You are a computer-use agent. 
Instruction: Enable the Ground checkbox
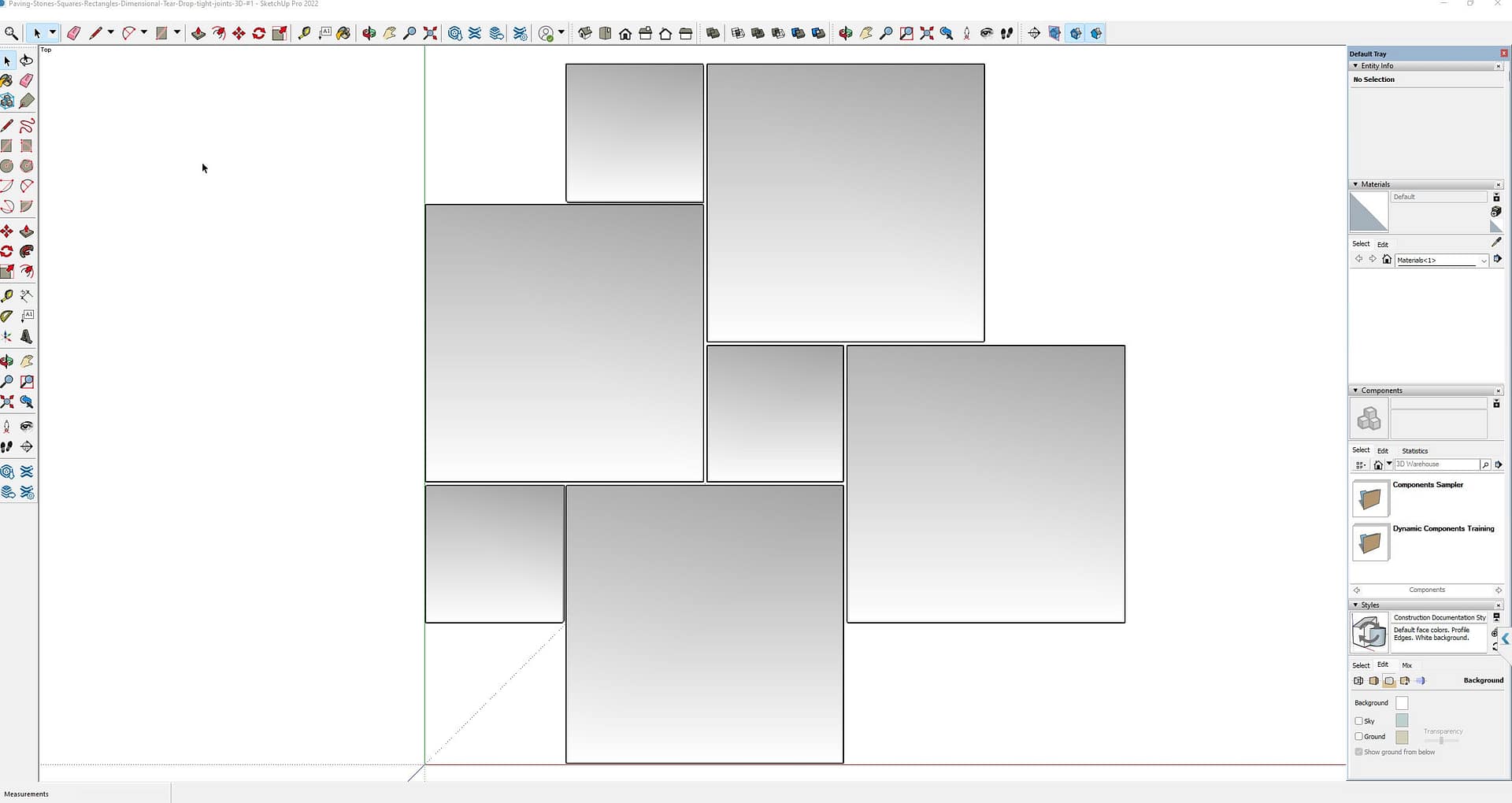pyautogui.click(x=1358, y=737)
